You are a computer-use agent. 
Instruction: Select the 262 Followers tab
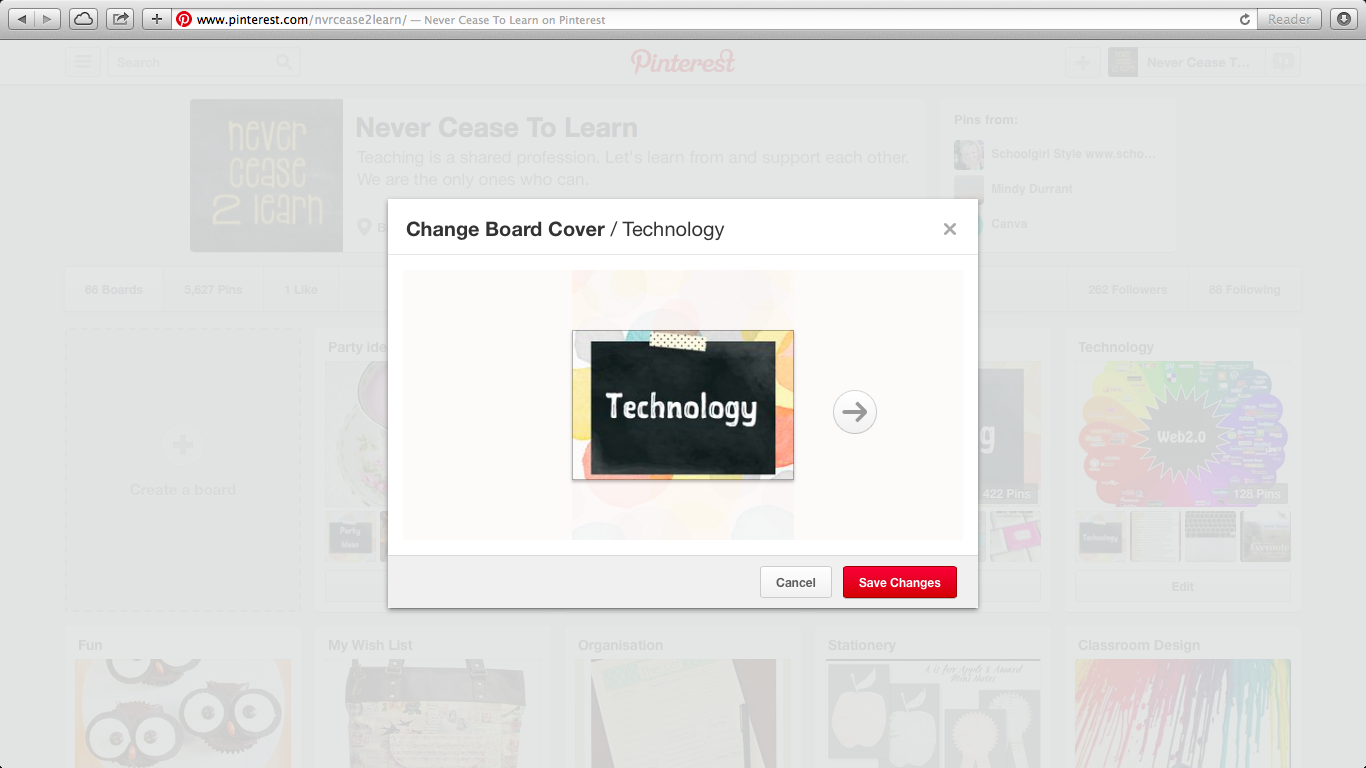(x=1128, y=290)
